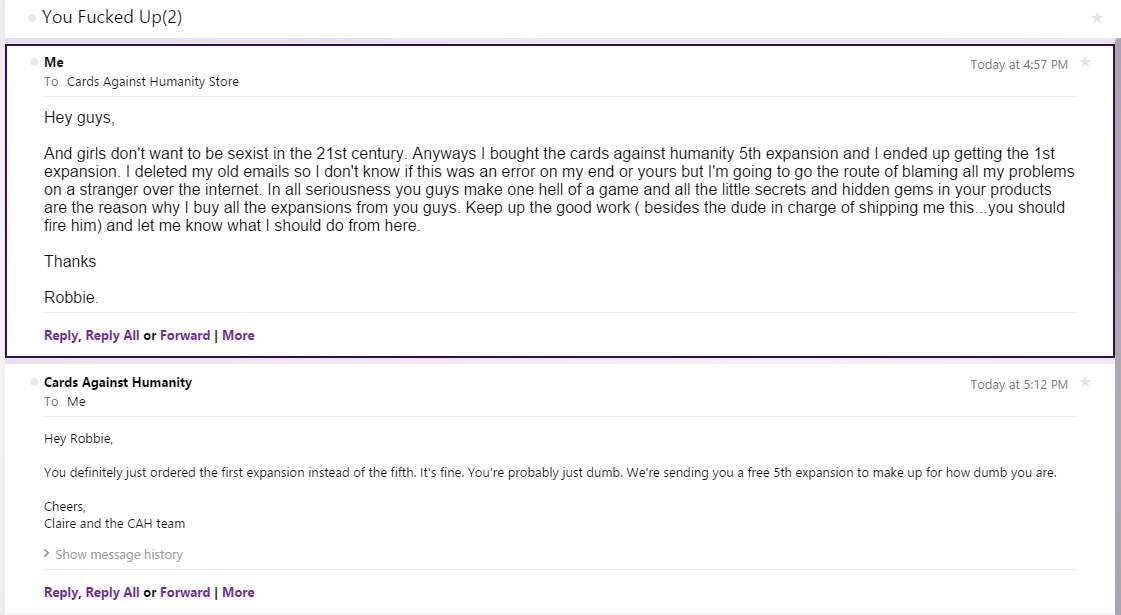
Task: Star the message sent by Me
Action: pos(1086,63)
